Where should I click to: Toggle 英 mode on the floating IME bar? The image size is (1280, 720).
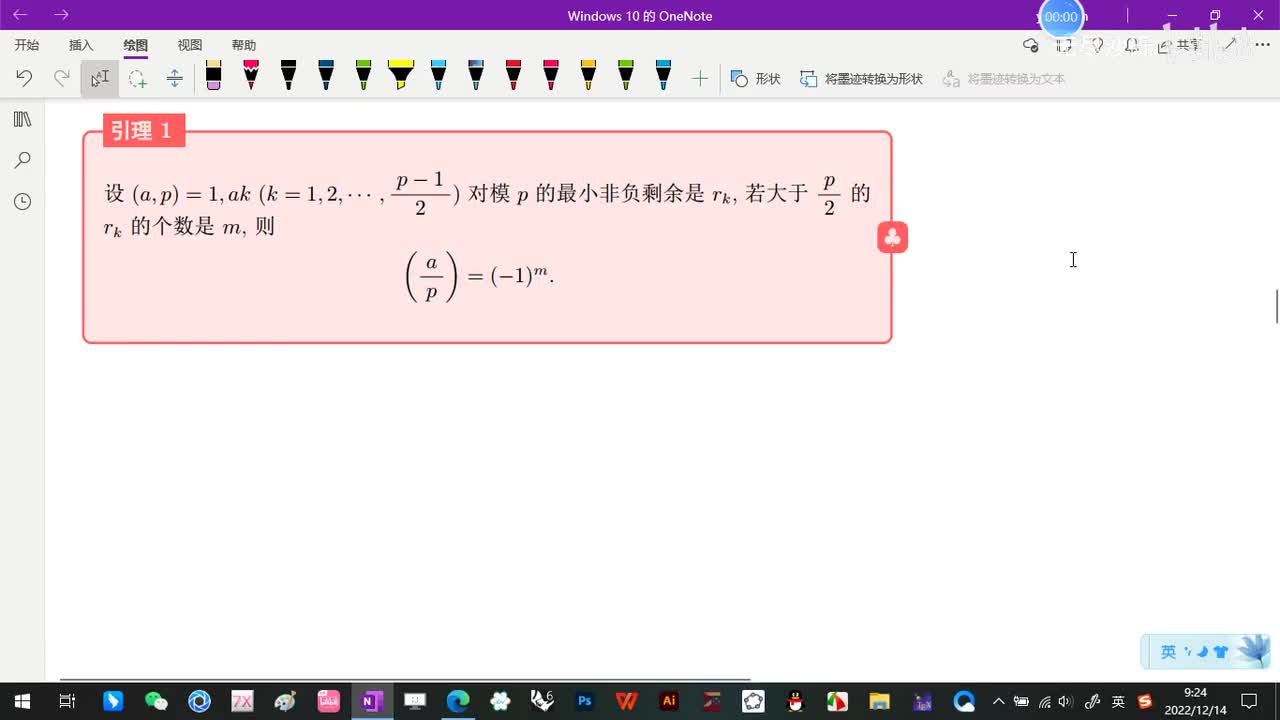click(x=1168, y=652)
